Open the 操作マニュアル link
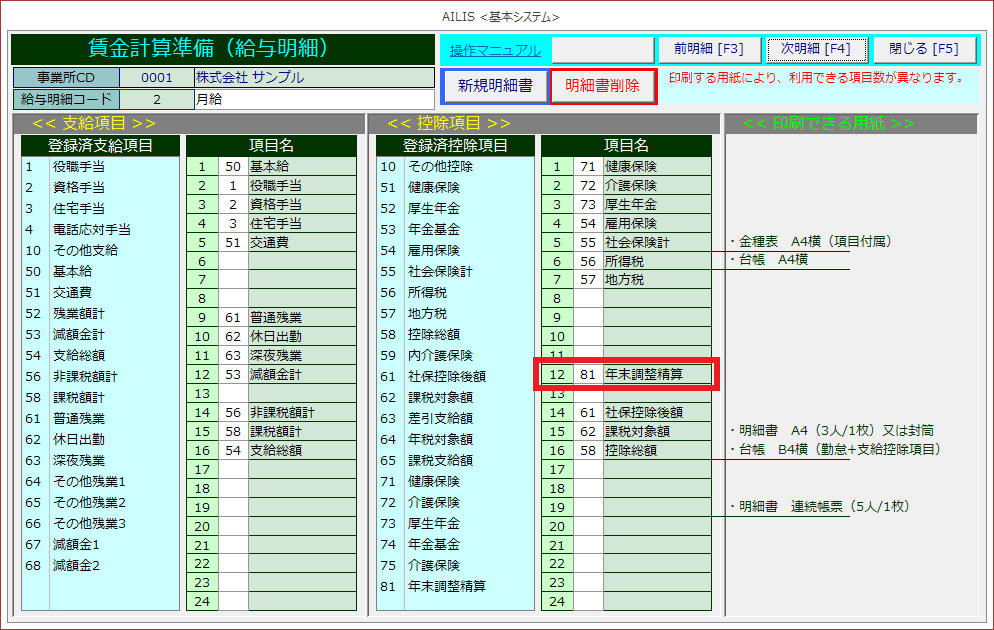The width and height of the screenshot is (994, 630). point(494,50)
